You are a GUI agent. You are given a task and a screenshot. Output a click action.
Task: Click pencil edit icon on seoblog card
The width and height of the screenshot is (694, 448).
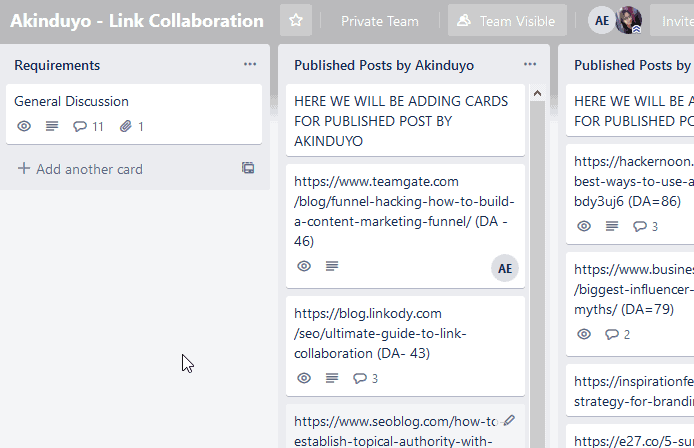coord(509,420)
